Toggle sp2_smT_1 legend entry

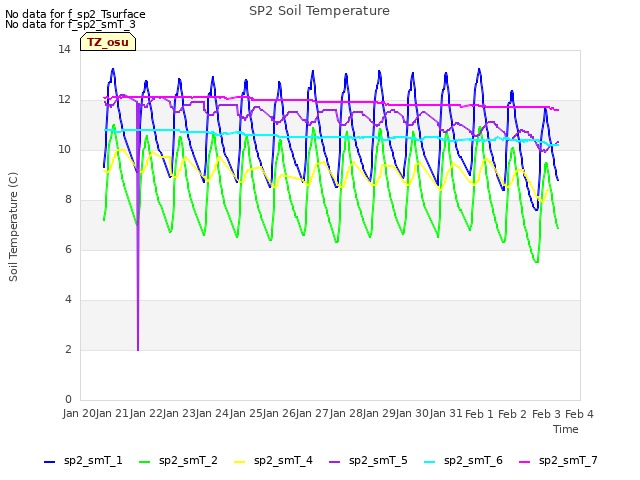(x=83, y=461)
